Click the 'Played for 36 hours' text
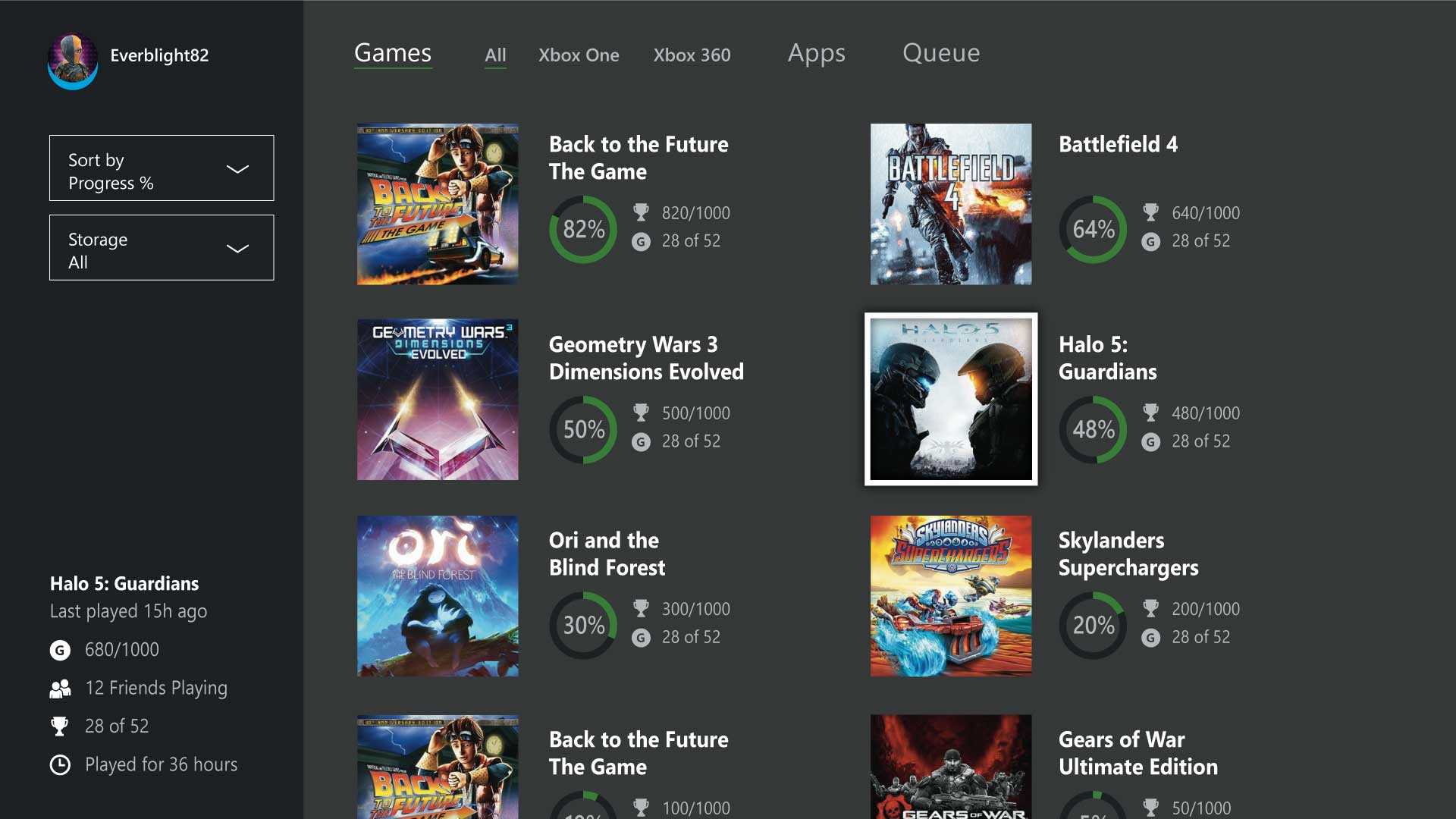1456x819 pixels. click(x=161, y=764)
